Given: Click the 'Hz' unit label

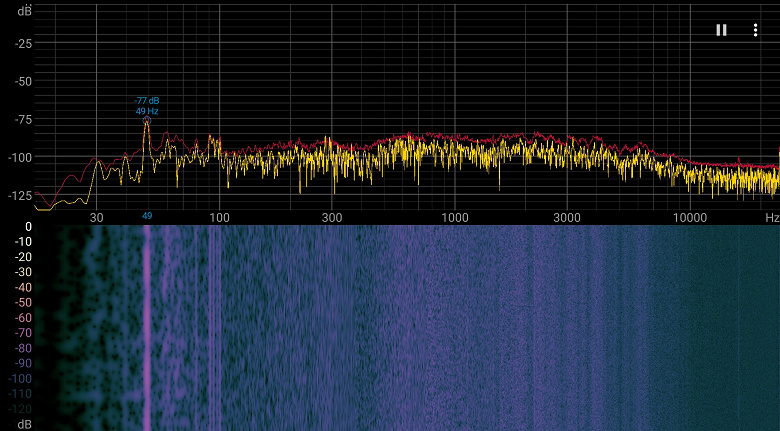Looking at the screenshot, I should (772, 217).
